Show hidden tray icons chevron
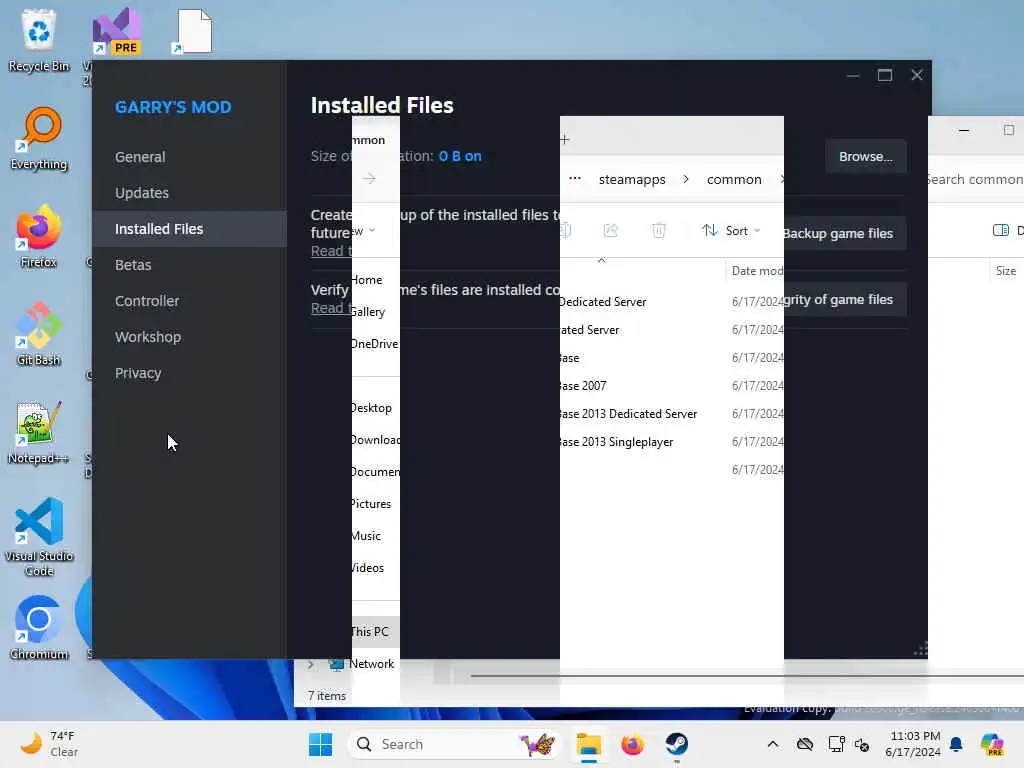Image resolution: width=1024 pixels, height=768 pixels. (x=773, y=744)
